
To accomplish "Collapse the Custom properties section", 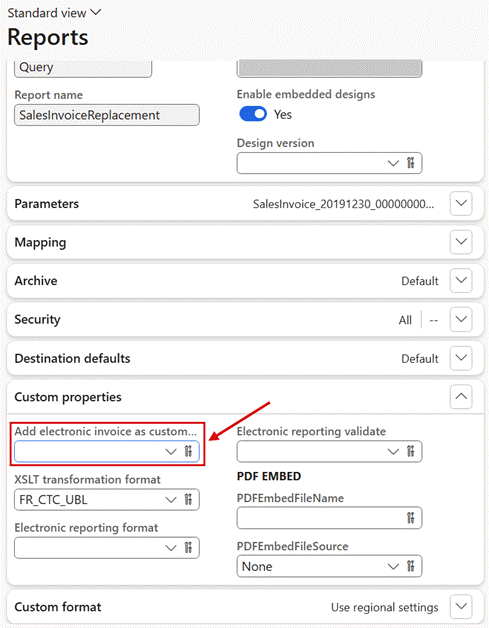I will pyautogui.click(x=461, y=397).
